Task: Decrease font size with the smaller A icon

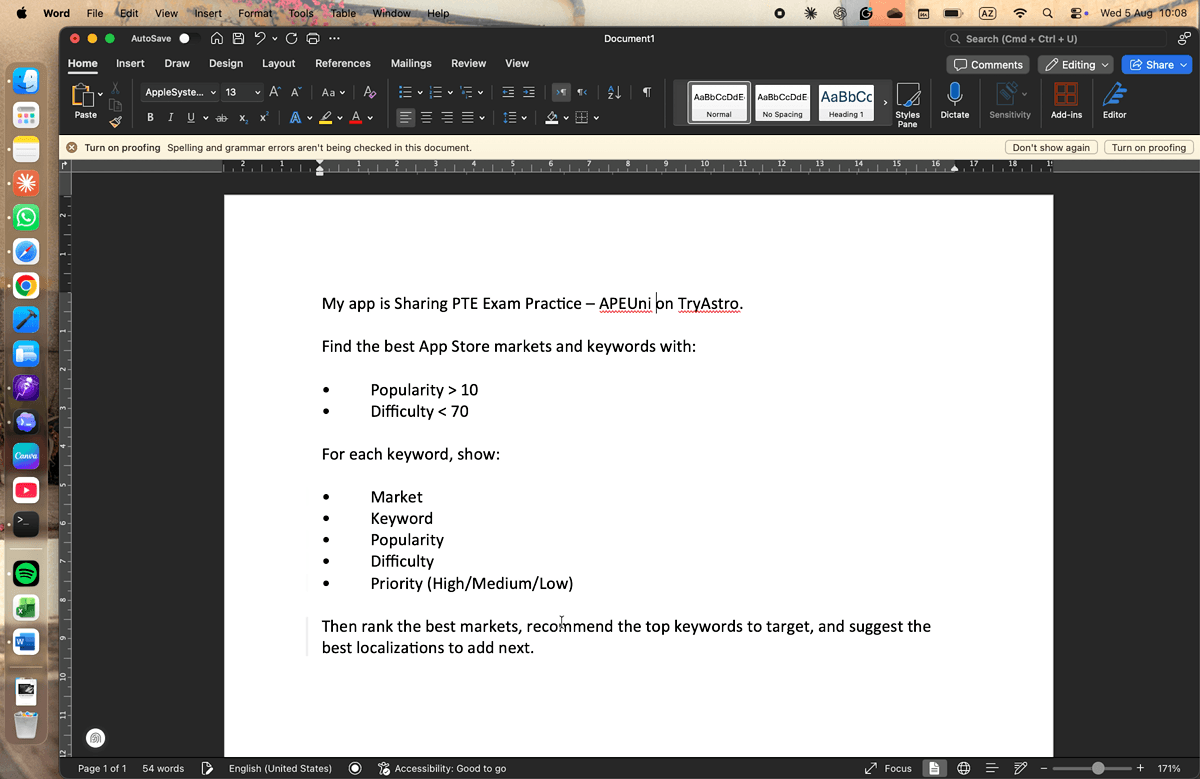Action: click(296, 92)
